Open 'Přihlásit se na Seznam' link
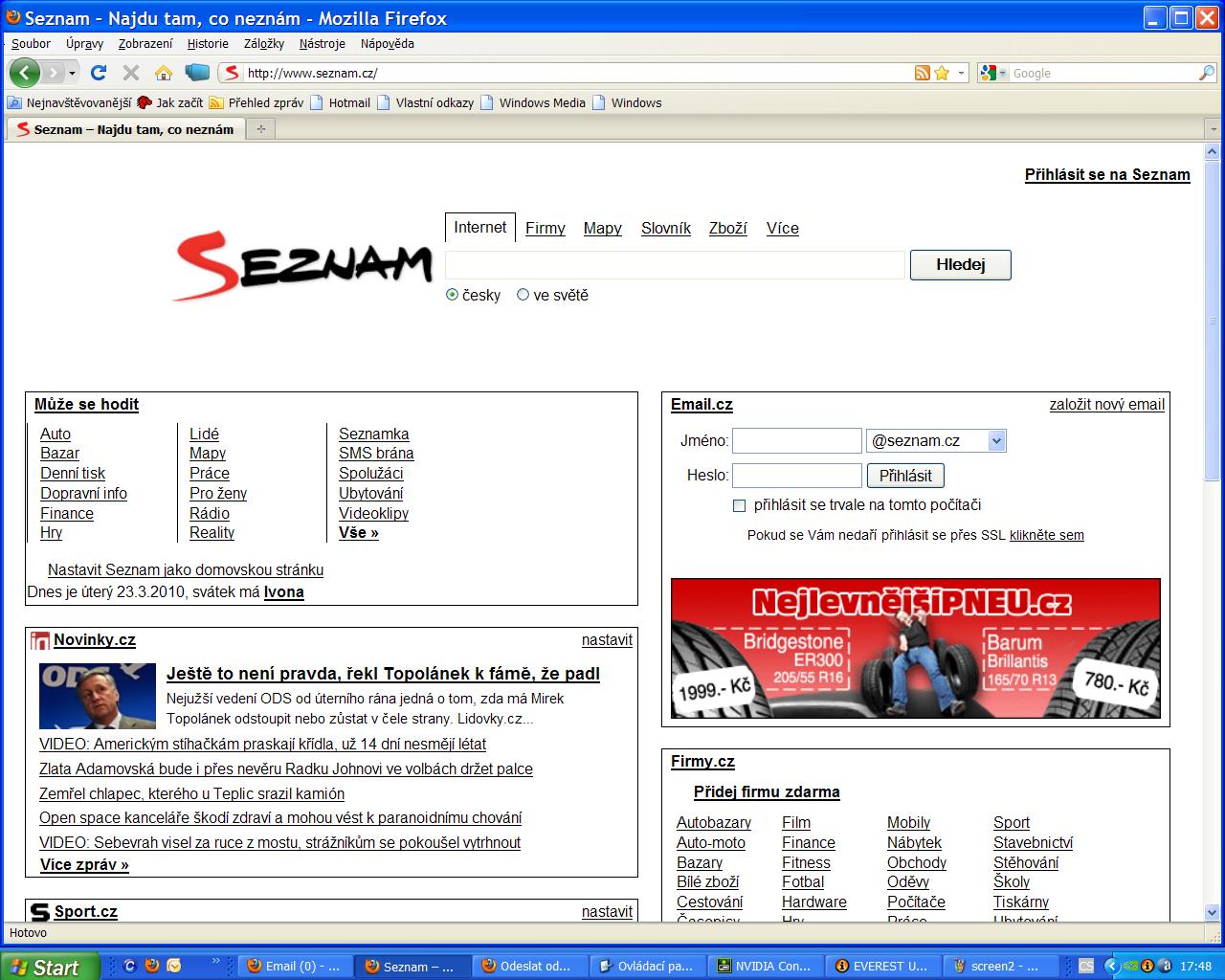 (x=1107, y=174)
